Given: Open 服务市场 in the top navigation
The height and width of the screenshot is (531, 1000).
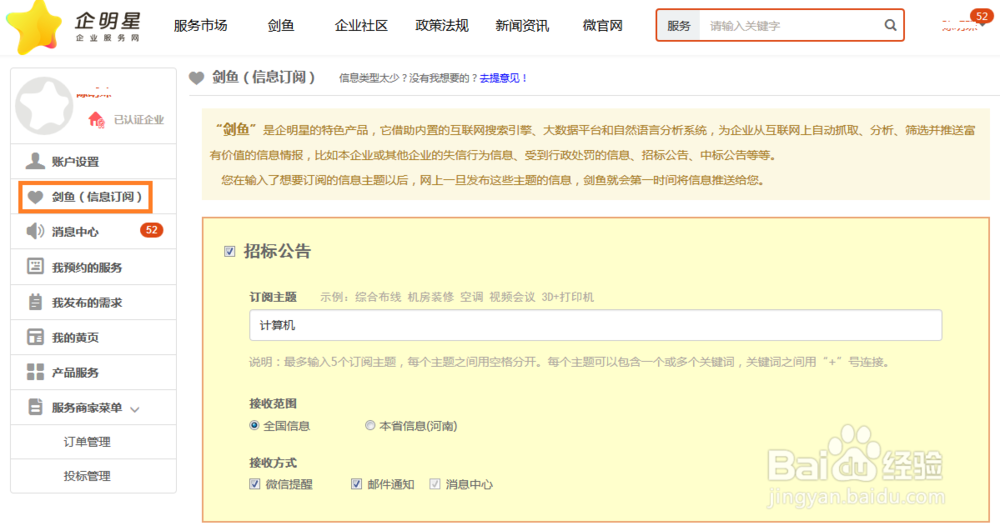Looking at the screenshot, I should [200, 25].
